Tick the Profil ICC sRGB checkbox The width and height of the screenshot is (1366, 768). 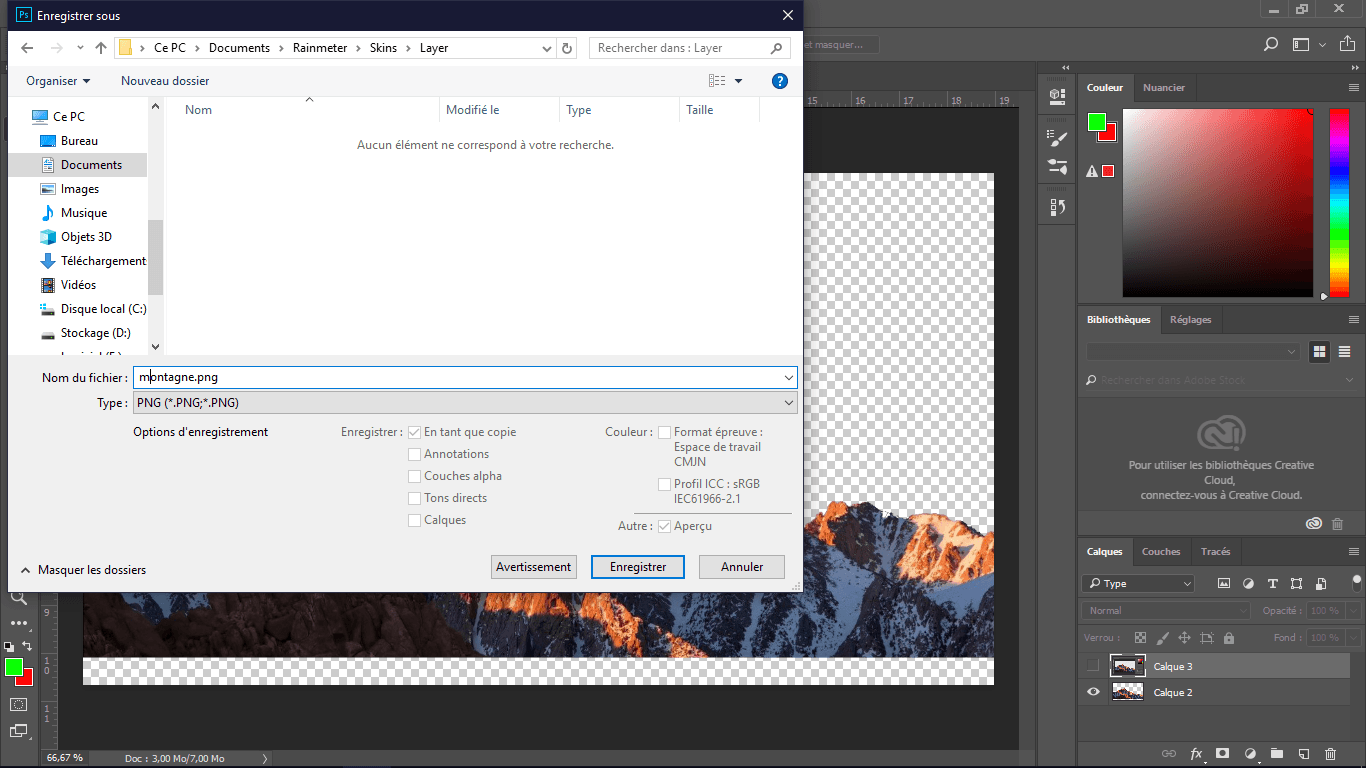(665, 484)
